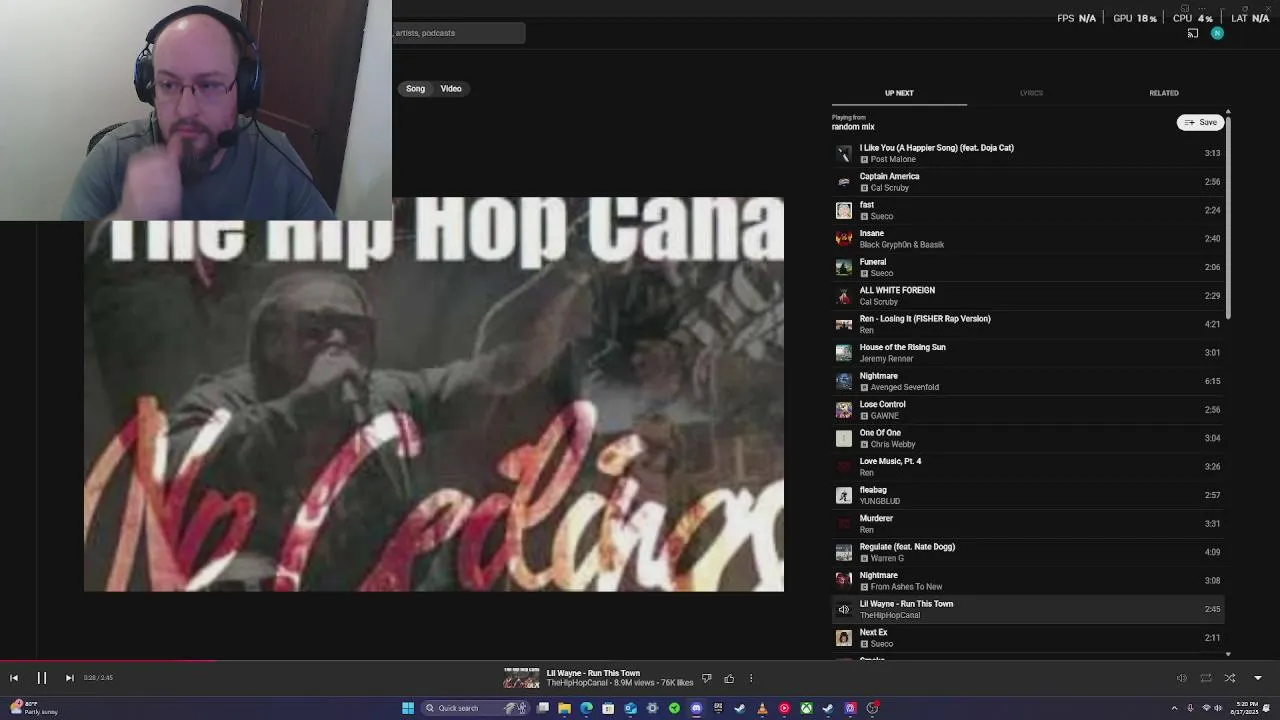
Task: Open VLC media player from taskbar
Action: pyautogui.click(x=762, y=708)
